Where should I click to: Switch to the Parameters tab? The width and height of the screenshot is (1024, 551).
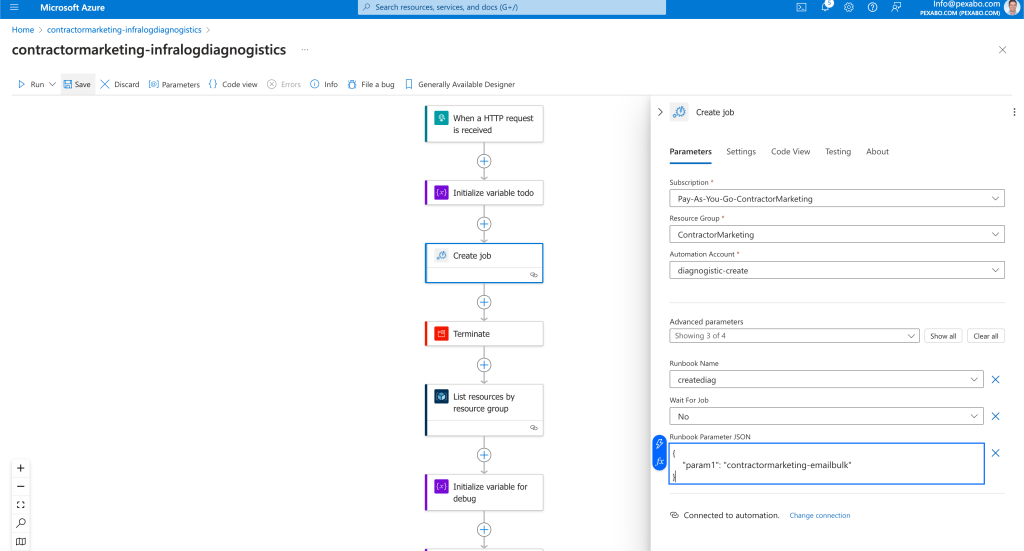click(x=690, y=151)
